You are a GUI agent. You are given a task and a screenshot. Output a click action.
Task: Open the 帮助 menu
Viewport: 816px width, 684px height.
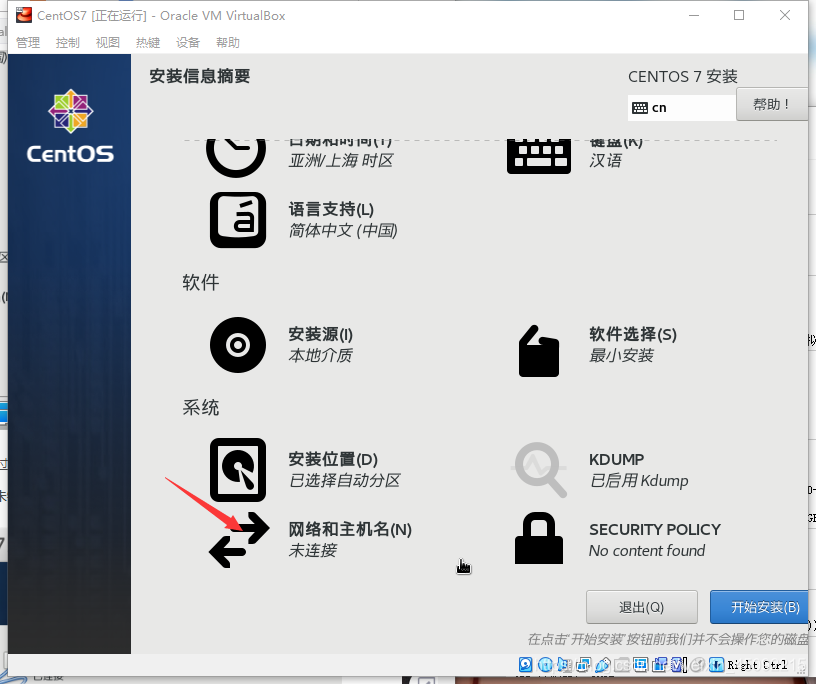click(228, 42)
